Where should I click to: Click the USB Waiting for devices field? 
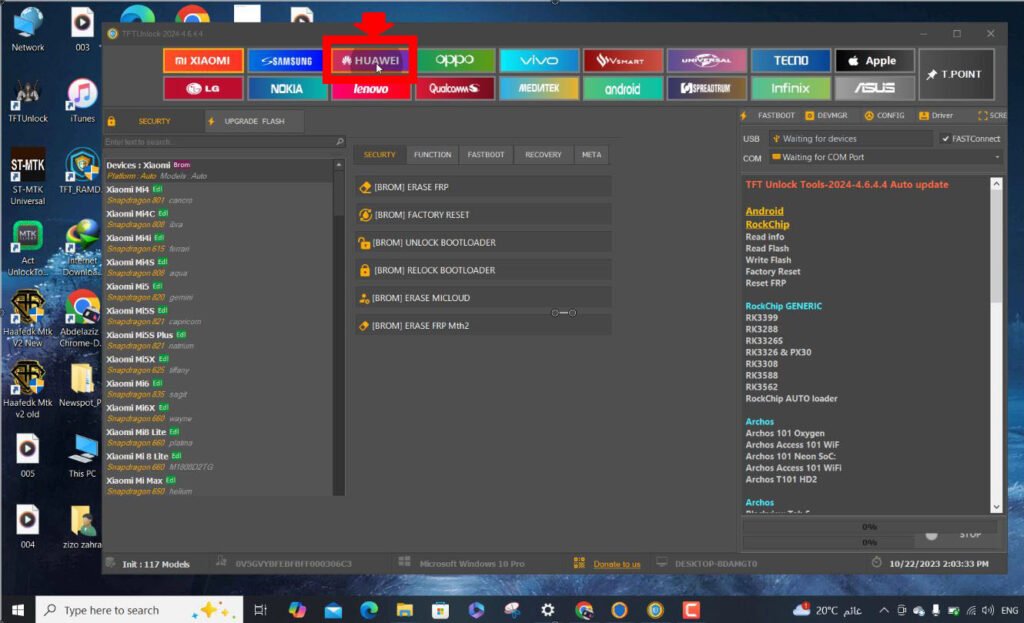click(x=851, y=139)
